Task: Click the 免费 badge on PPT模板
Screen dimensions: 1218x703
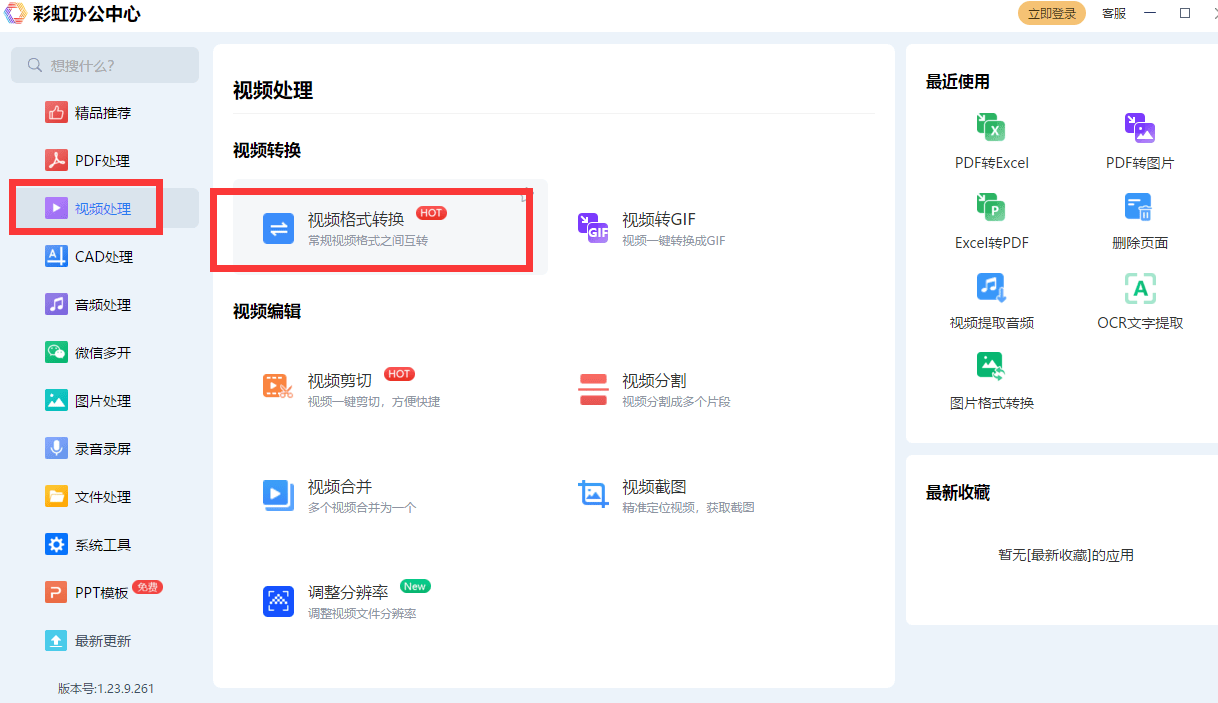Action: (x=147, y=587)
